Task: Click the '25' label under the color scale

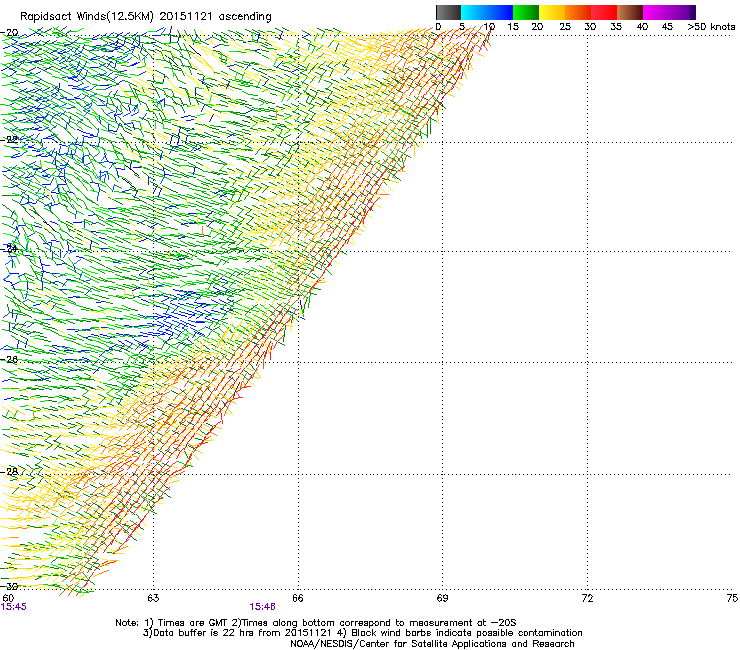Action: pos(565,27)
